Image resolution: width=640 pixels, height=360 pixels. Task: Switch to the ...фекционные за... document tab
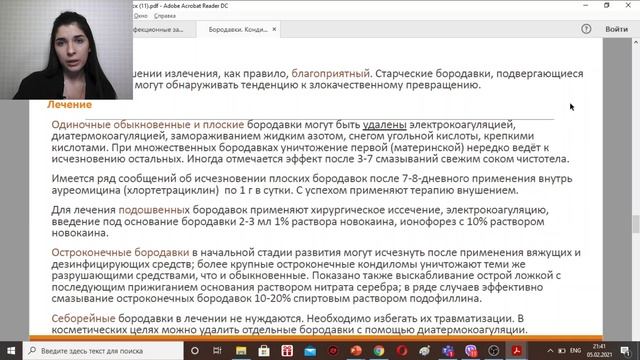pyautogui.click(x=159, y=29)
